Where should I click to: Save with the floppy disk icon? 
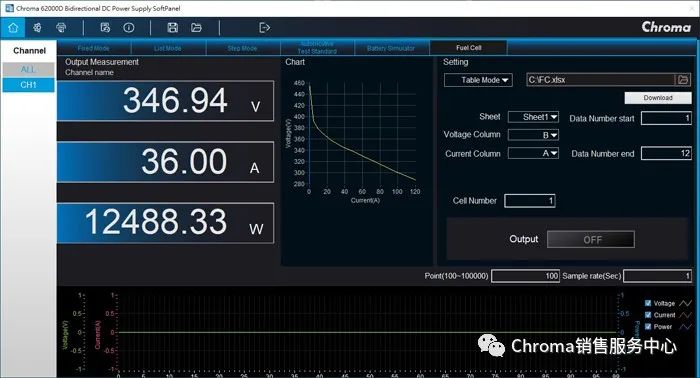[172, 28]
